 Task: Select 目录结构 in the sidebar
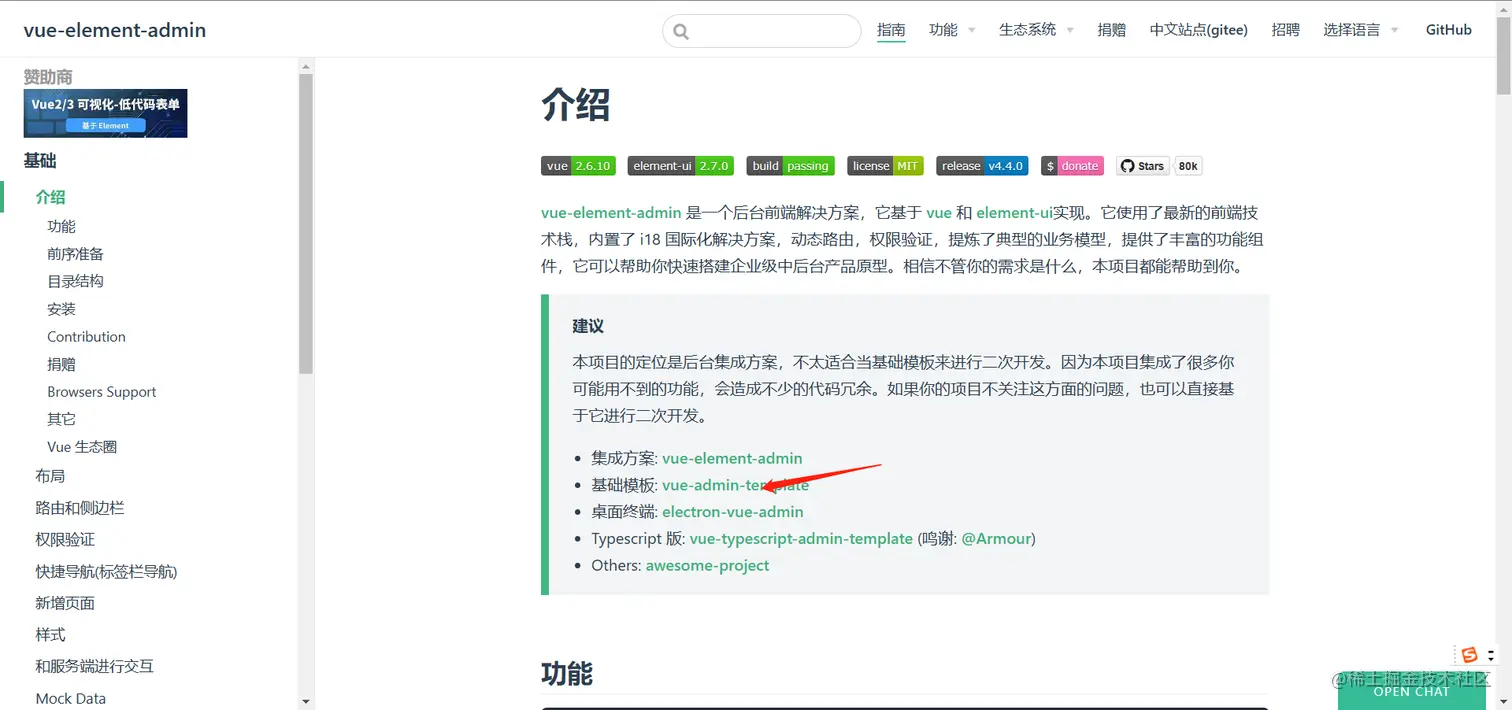click(x=75, y=282)
